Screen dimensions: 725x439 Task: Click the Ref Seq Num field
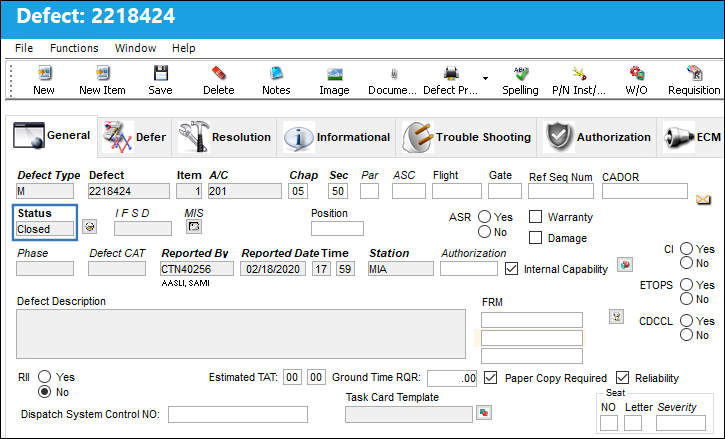click(561, 191)
